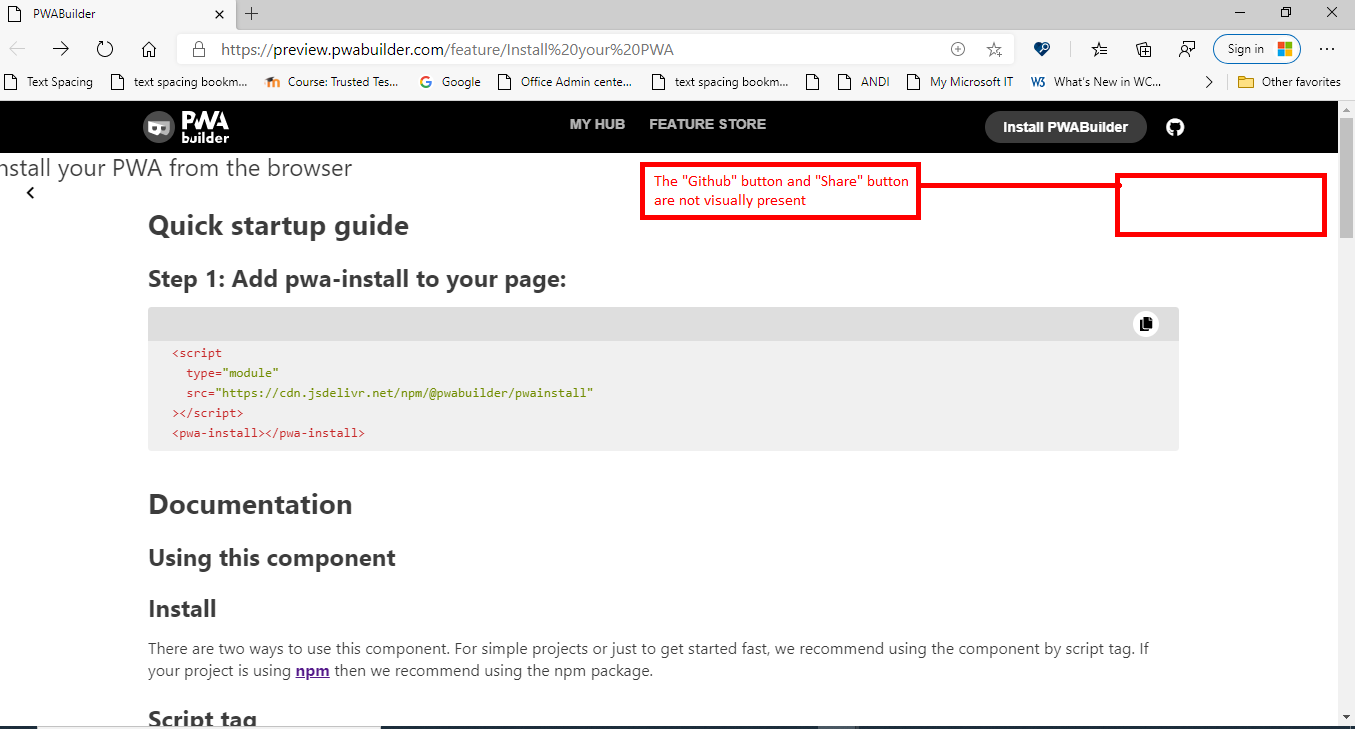Open the npm link in the Install section

[x=312, y=670]
